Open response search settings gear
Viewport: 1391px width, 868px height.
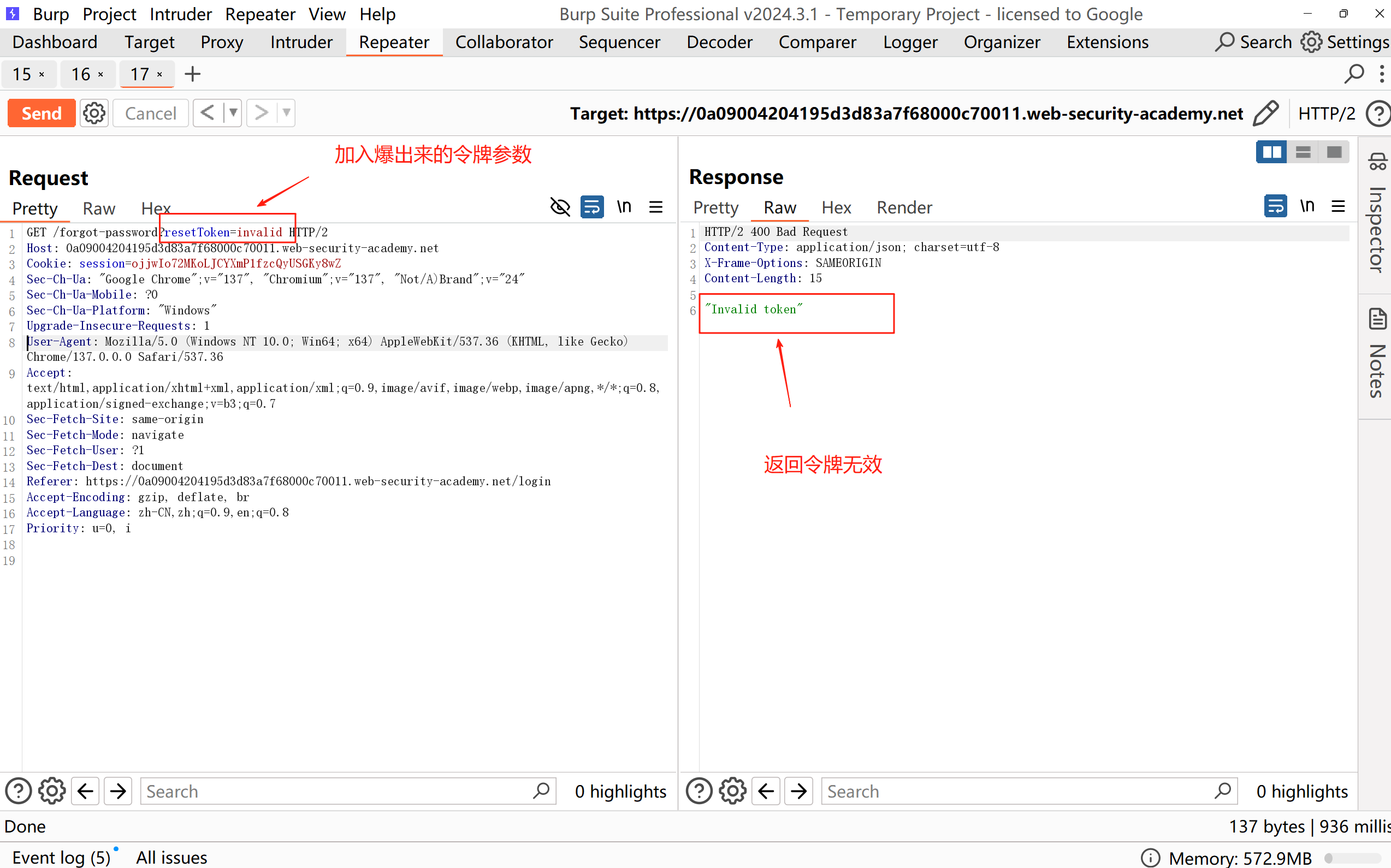[733, 791]
